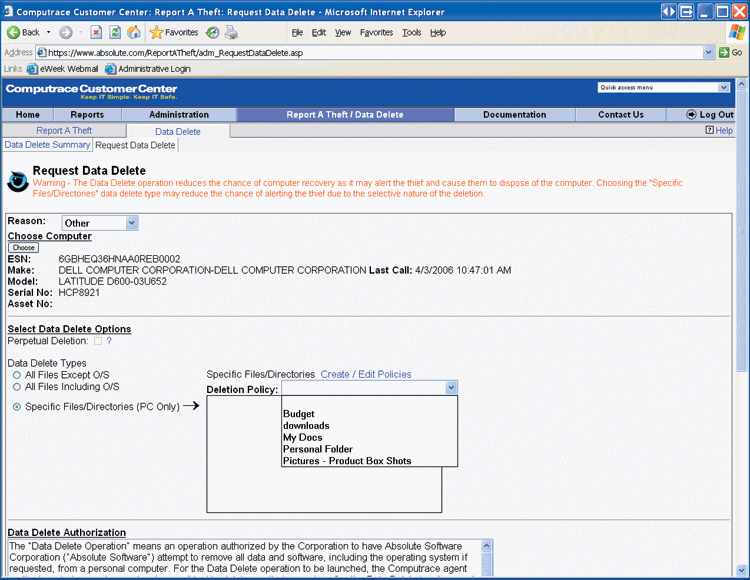Expand the address bar URL dropdown
The height and width of the screenshot is (580, 750).
pos(708,53)
